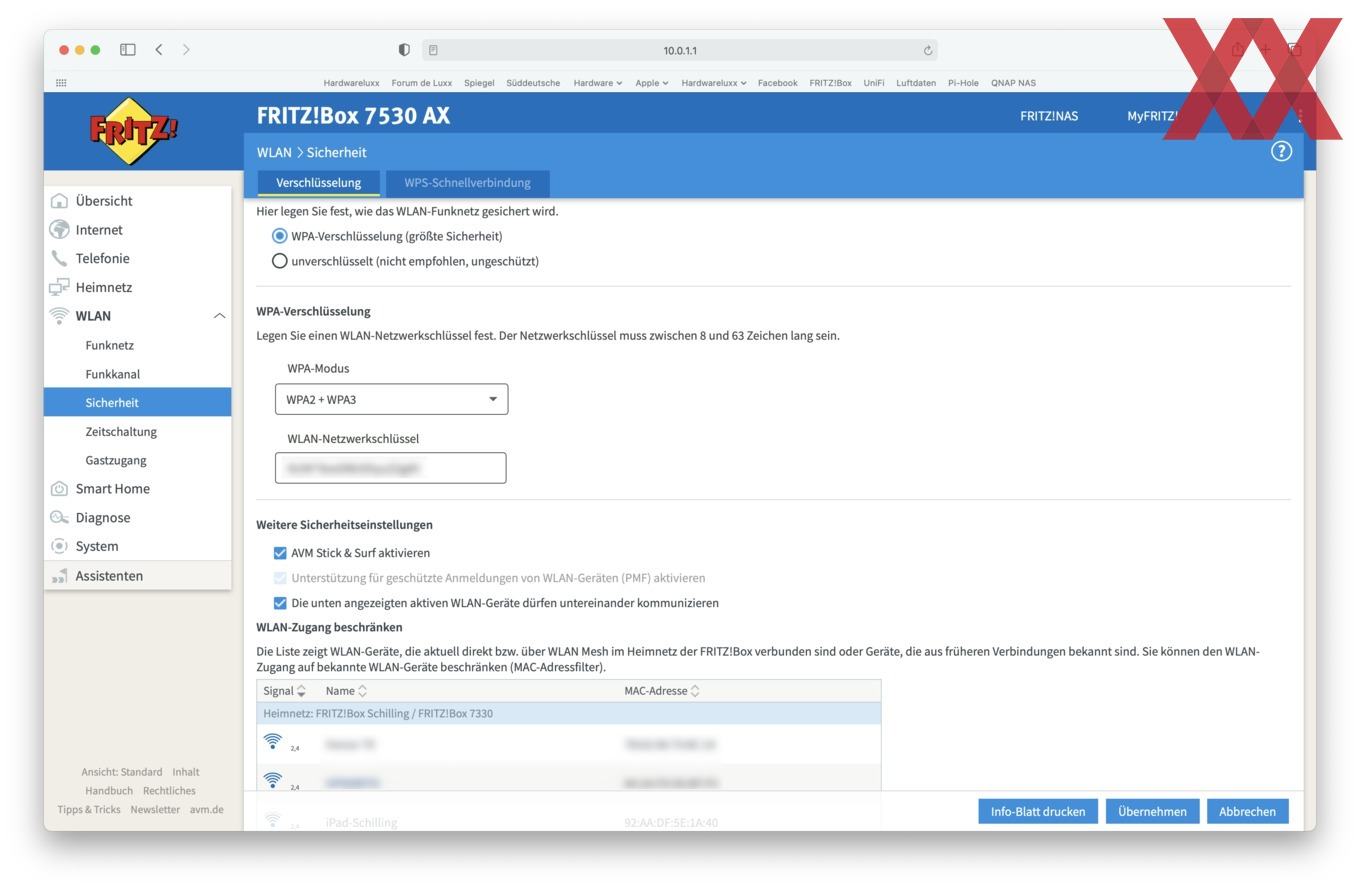
Task: Click Inhalt footer link
Action: pos(186,772)
